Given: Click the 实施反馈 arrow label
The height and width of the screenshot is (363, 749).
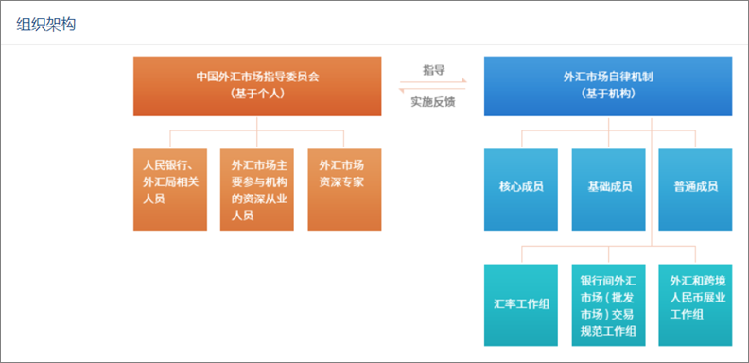Looking at the screenshot, I should point(433,102).
